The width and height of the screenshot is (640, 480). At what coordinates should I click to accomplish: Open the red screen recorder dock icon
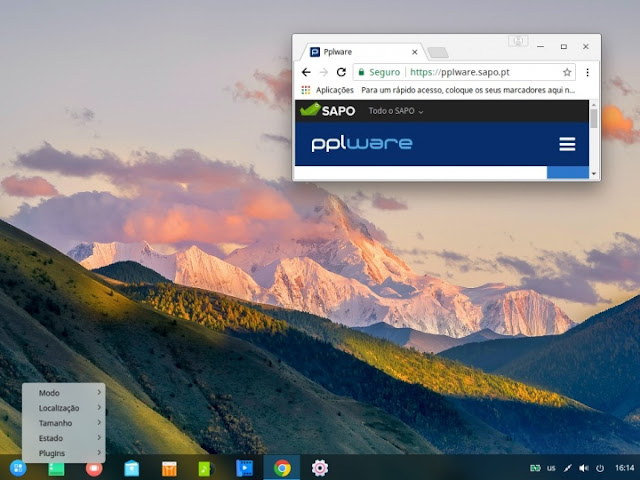pyautogui.click(x=94, y=469)
